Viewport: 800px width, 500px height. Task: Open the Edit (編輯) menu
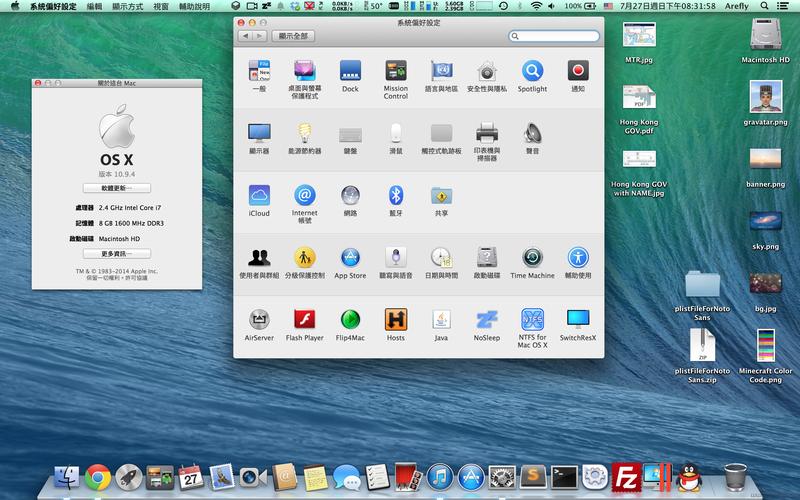click(x=94, y=6)
